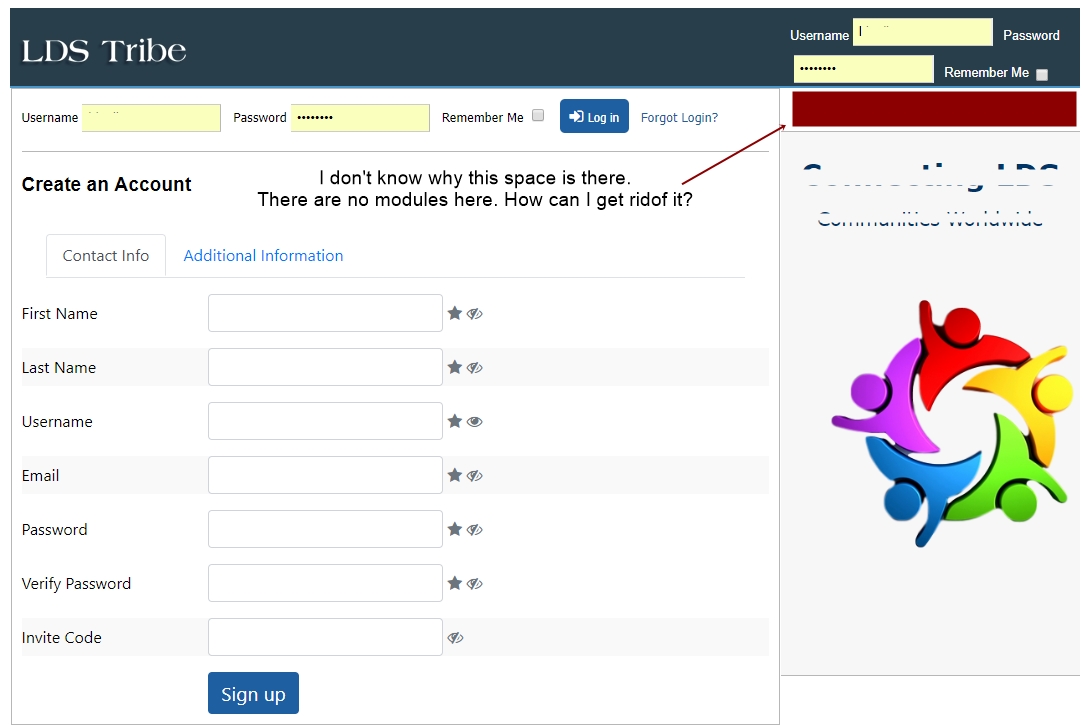Click the dark header Username field
Viewport: 1083px width, 727px height.
[x=923, y=32]
